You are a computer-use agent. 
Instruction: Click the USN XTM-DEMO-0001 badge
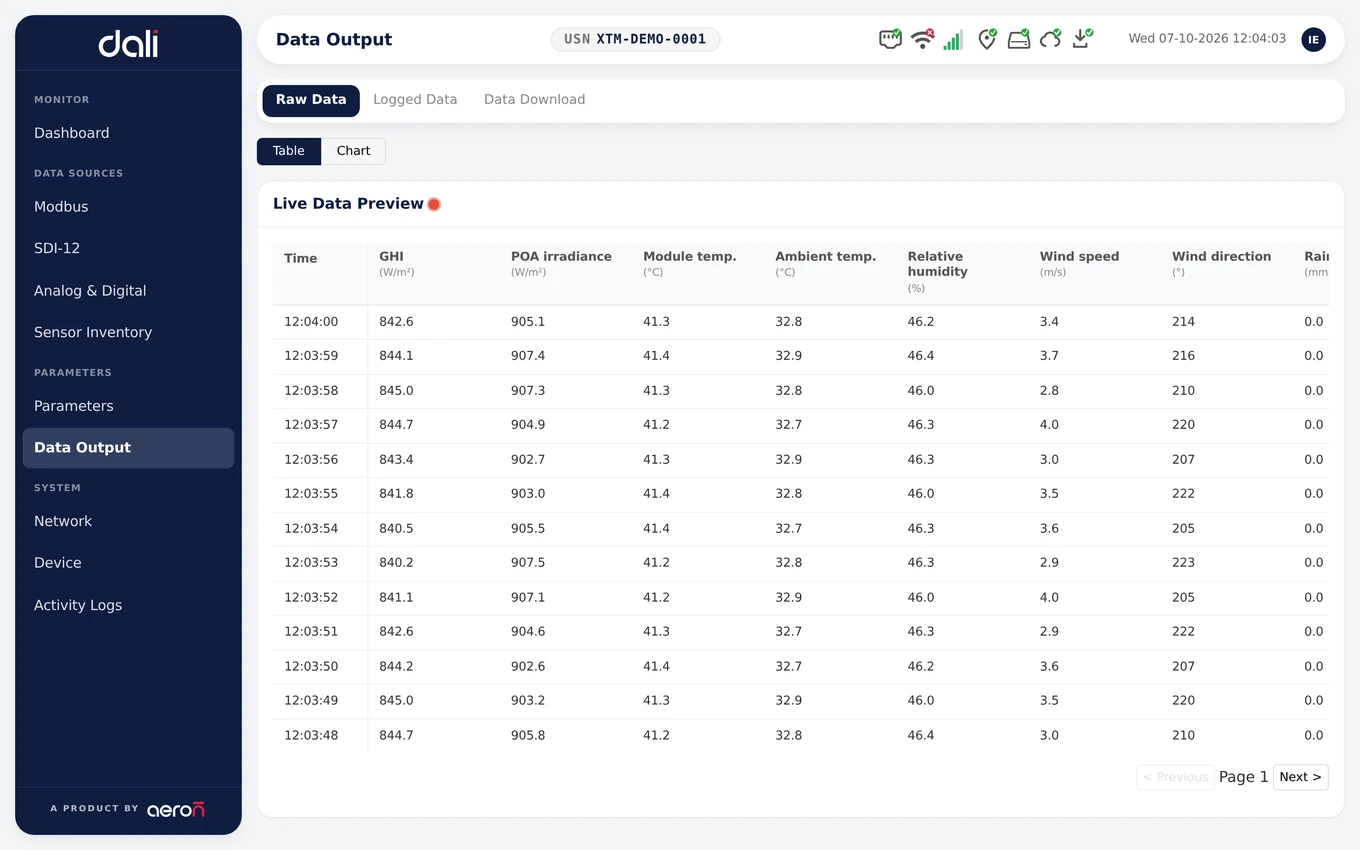(635, 39)
